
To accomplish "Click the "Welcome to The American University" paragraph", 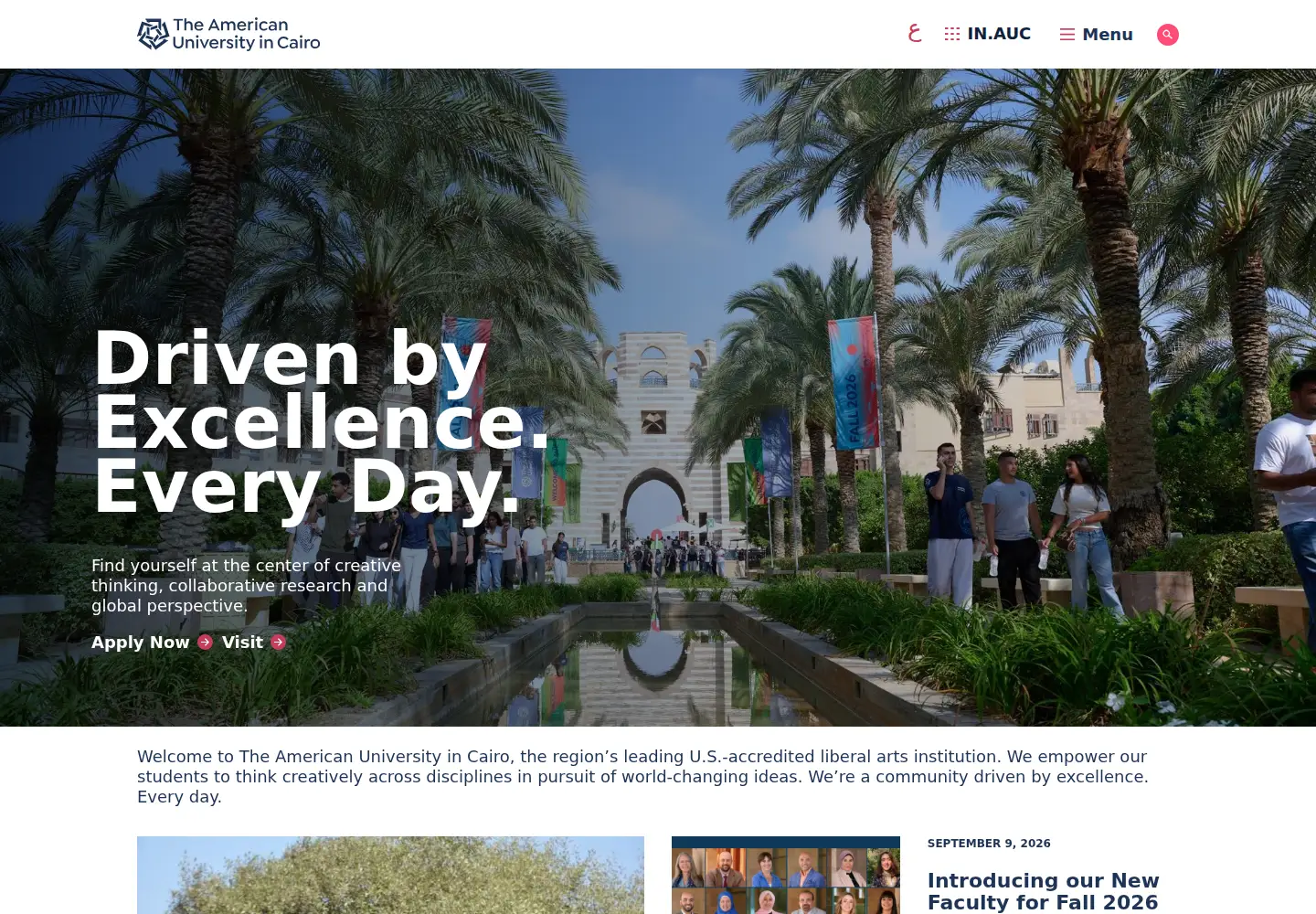I will [643, 777].
